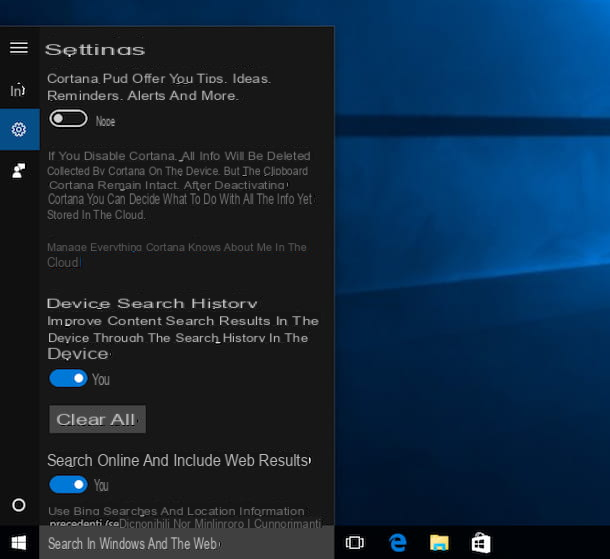
Task: Open File Explorer from taskbar
Action: (439, 543)
